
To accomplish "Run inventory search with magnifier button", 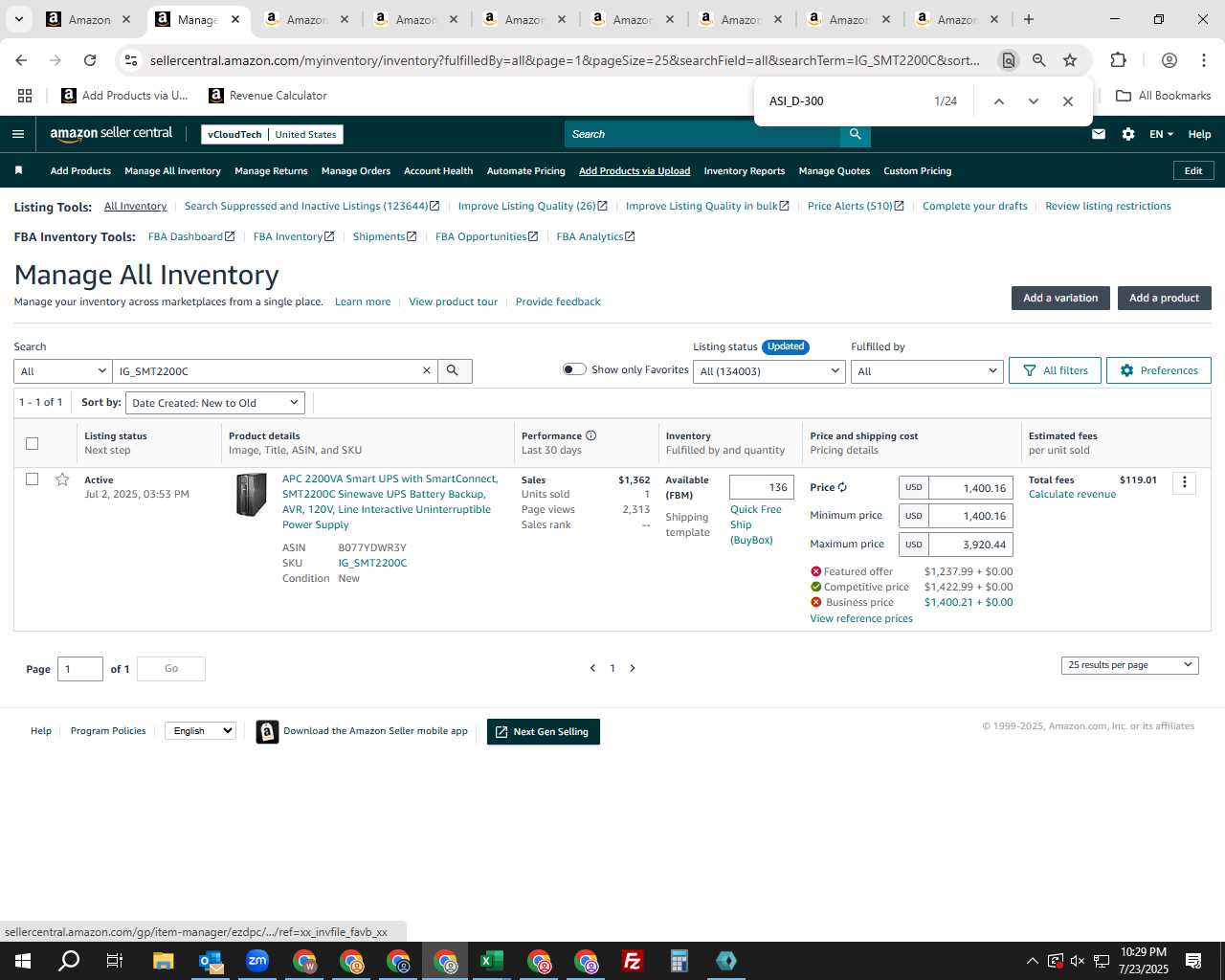I will [x=454, y=370].
